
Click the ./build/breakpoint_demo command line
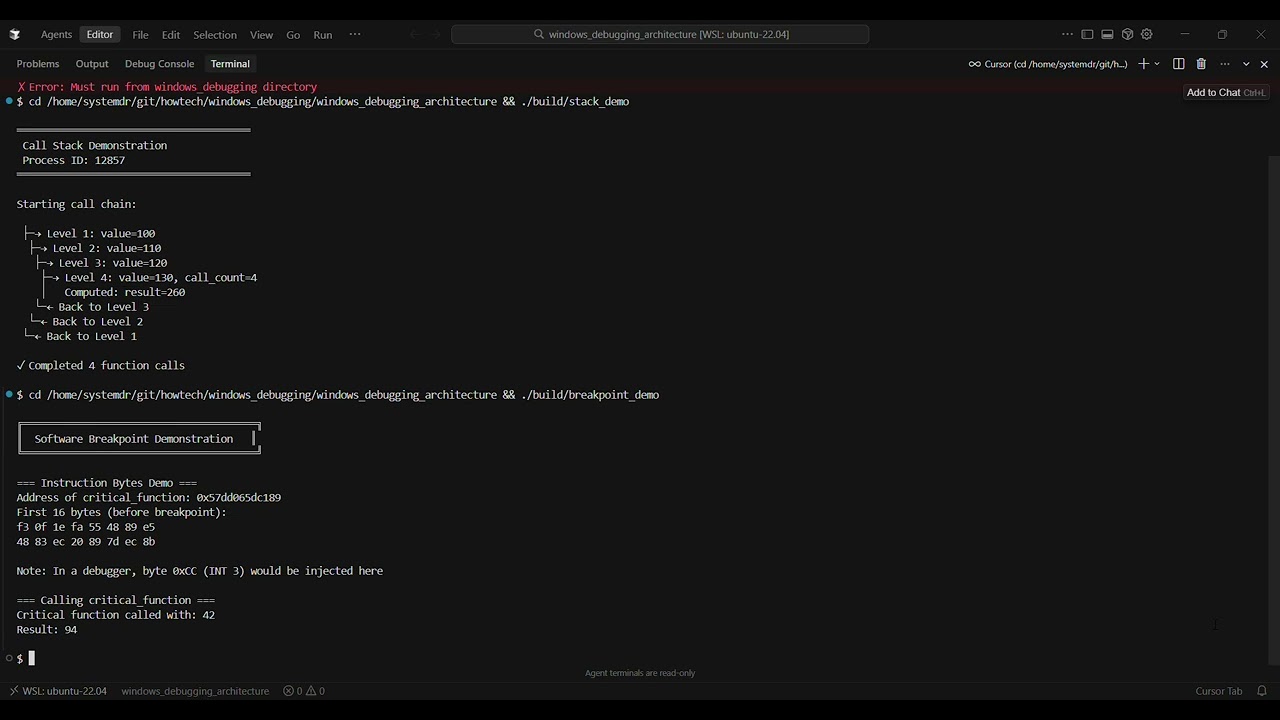tap(337, 395)
